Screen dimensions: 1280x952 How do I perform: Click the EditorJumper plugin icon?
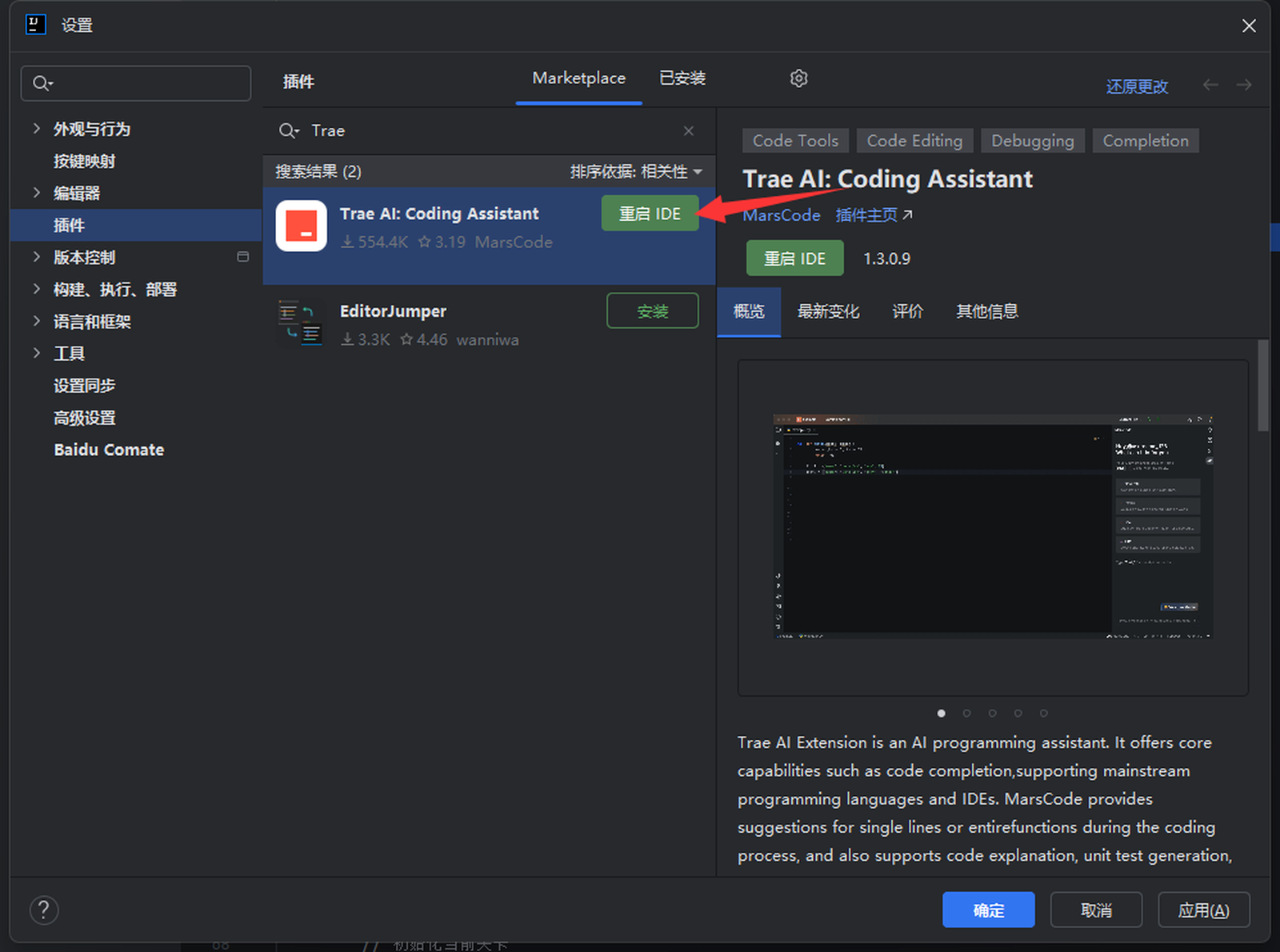301,323
